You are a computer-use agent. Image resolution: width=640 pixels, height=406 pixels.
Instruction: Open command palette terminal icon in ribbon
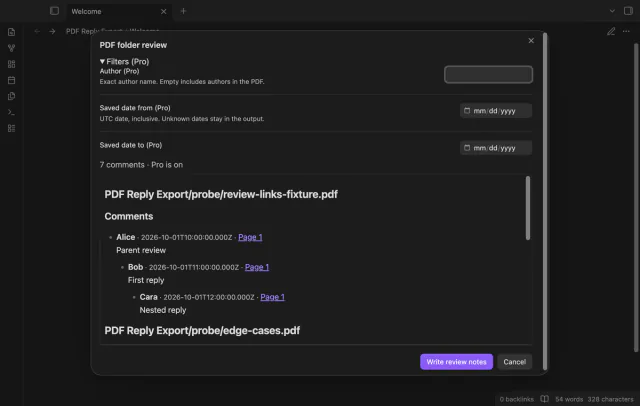pyautogui.click(x=11, y=112)
